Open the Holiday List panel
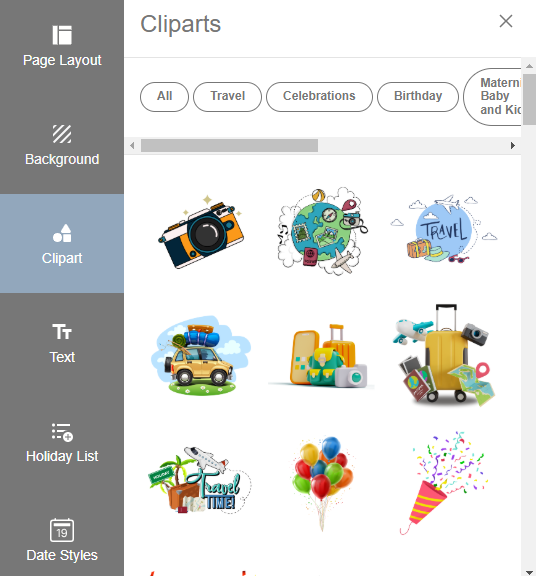The width and height of the screenshot is (536, 576). point(62,442)
